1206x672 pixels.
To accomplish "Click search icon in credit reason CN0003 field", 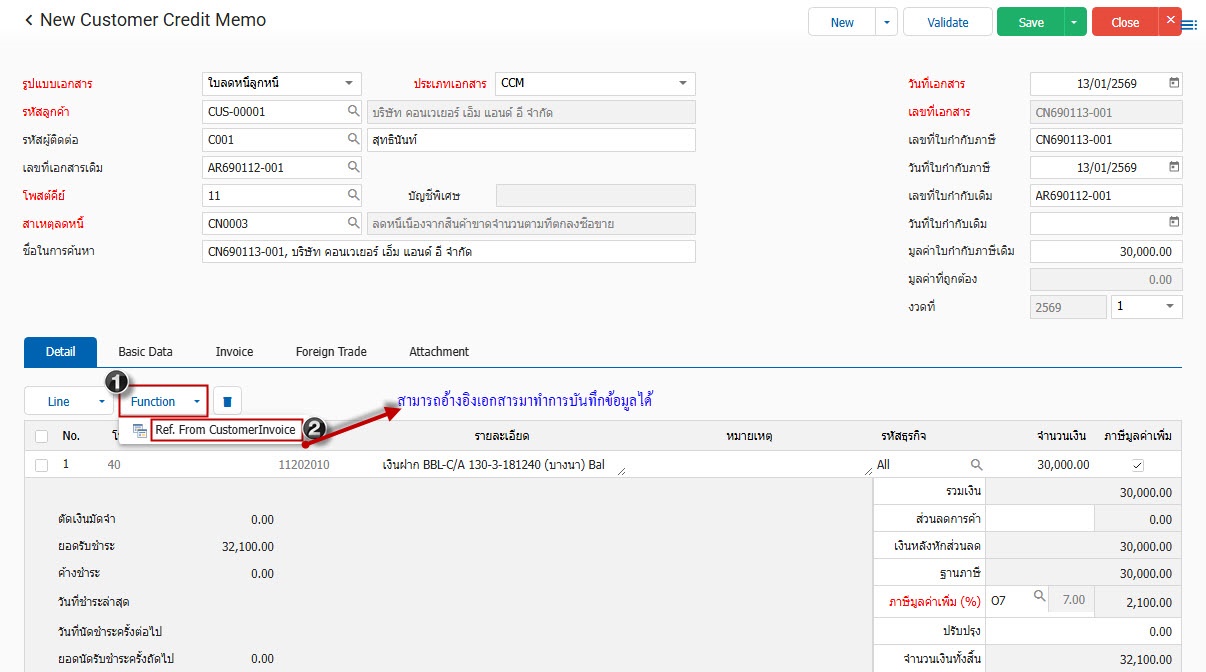I will [x=353, y=224].
